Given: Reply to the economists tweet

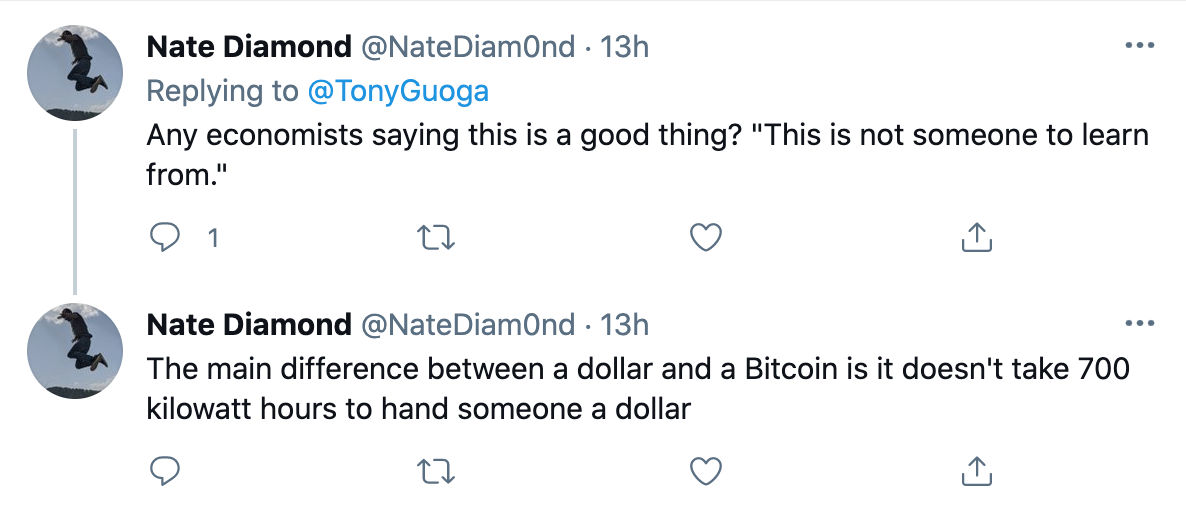Looking at the screenshot, I should (x=163, y=237).
